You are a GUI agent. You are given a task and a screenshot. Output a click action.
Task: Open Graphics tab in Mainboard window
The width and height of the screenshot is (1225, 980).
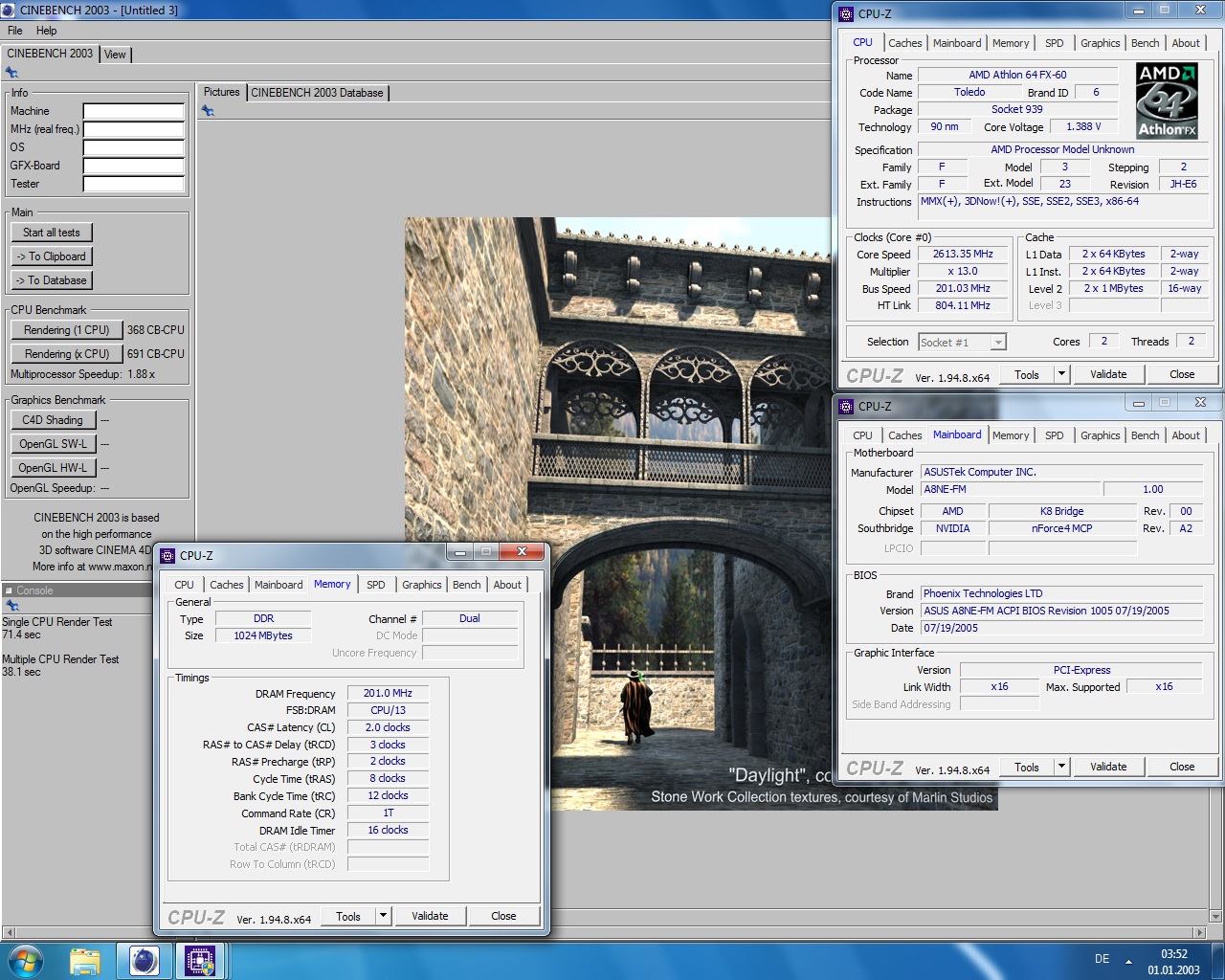1101,435
